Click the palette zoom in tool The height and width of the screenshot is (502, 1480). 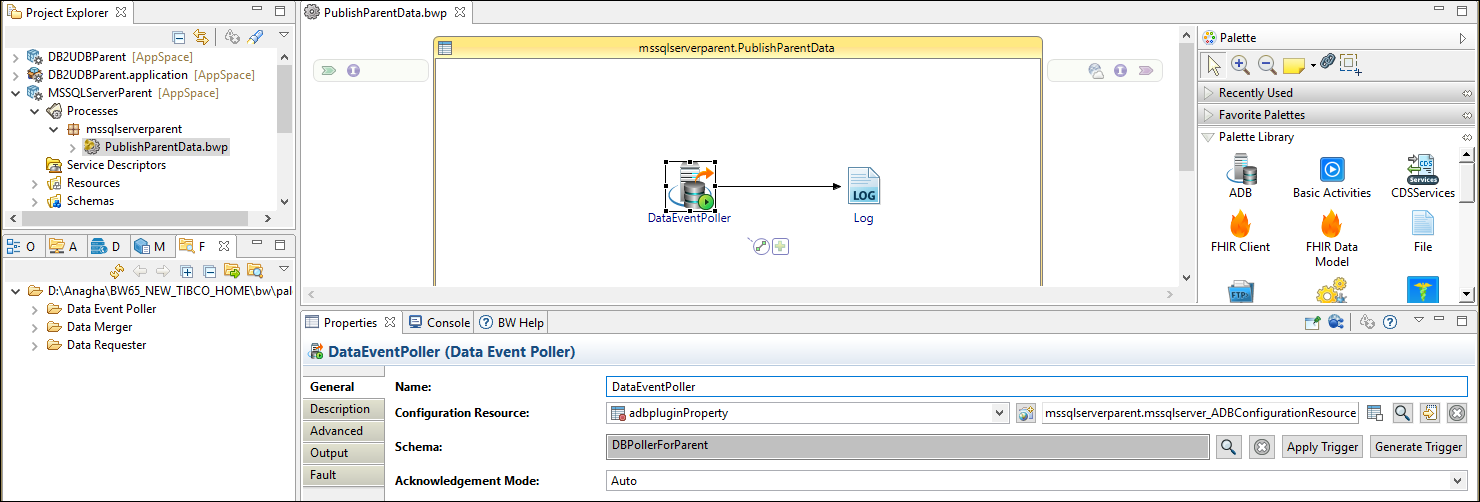(x=1240, y=65)
